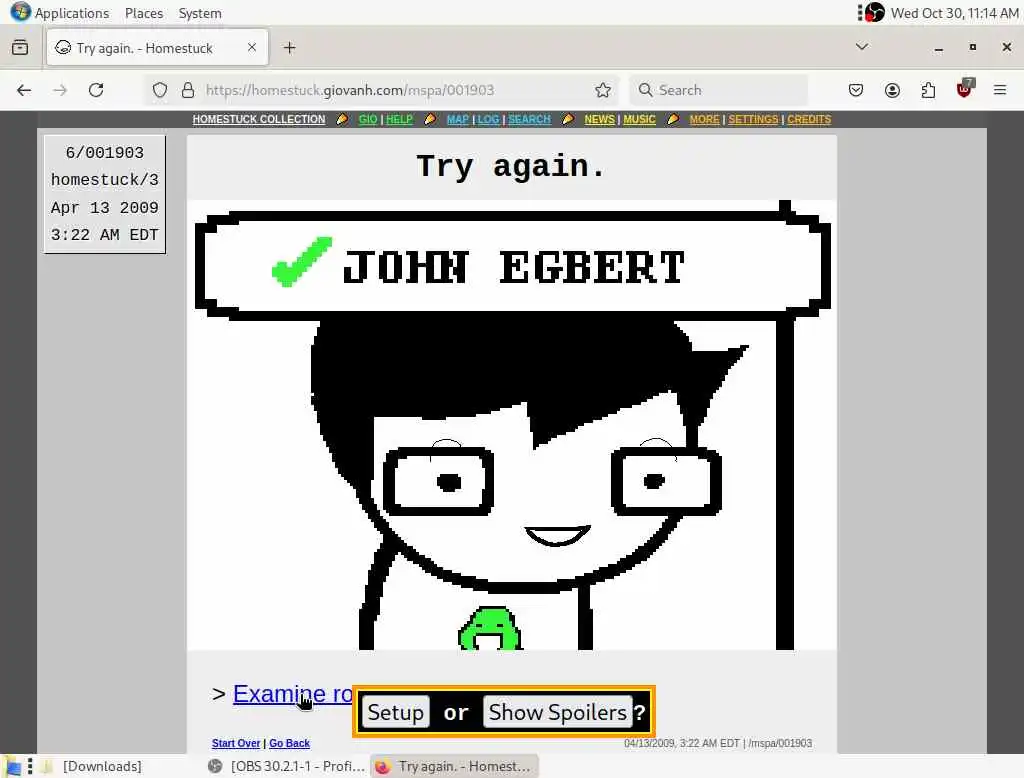Screen dimensions: 1024x778
Task: Open the Firefox account icon
Action: point(892,90)
